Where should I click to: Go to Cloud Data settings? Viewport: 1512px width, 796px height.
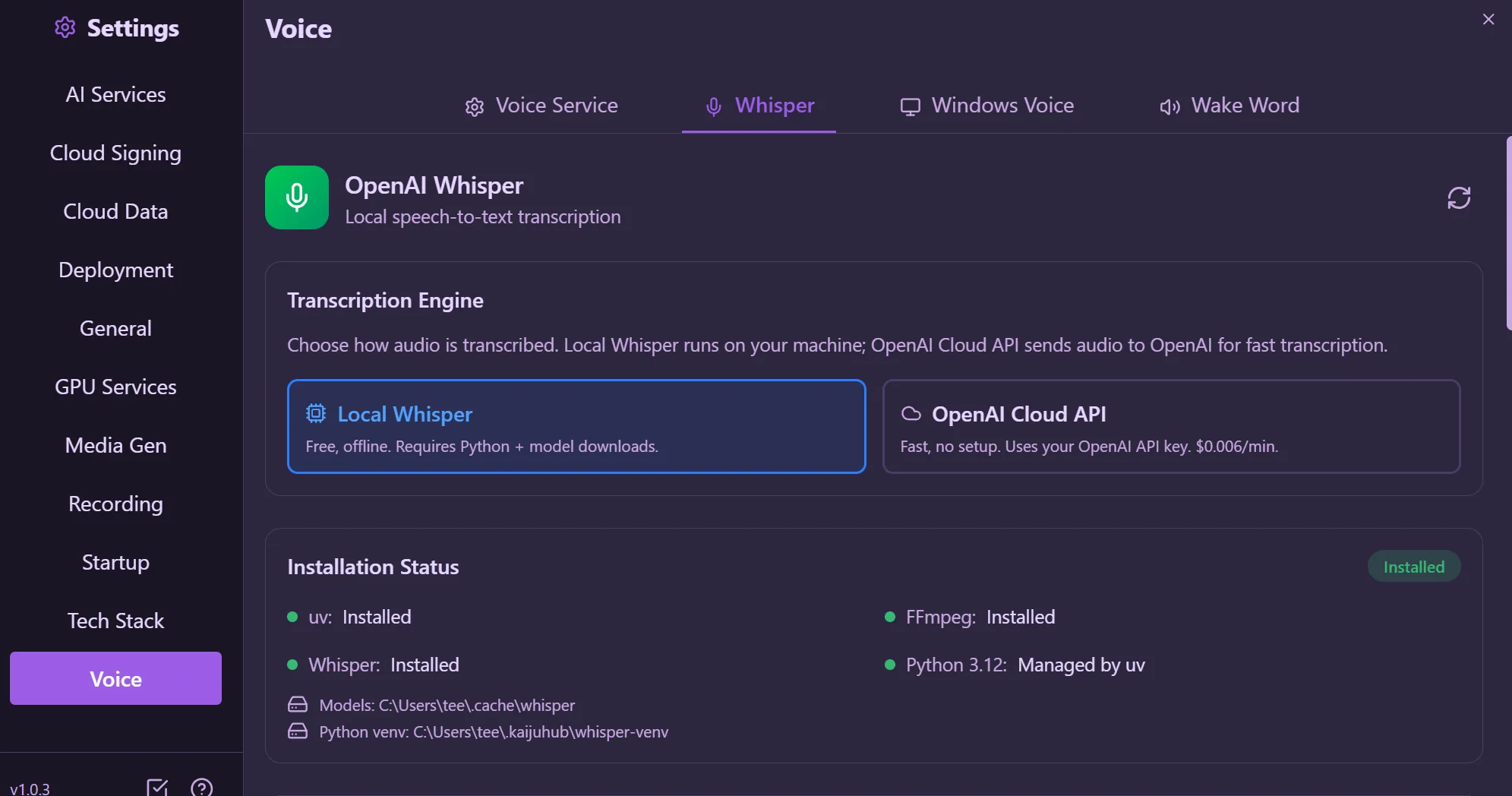(115, 211)
